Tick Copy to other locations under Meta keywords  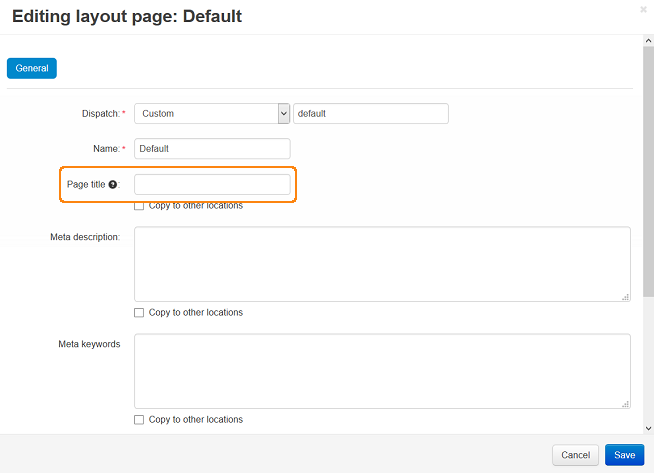click(x=139, y=420)
